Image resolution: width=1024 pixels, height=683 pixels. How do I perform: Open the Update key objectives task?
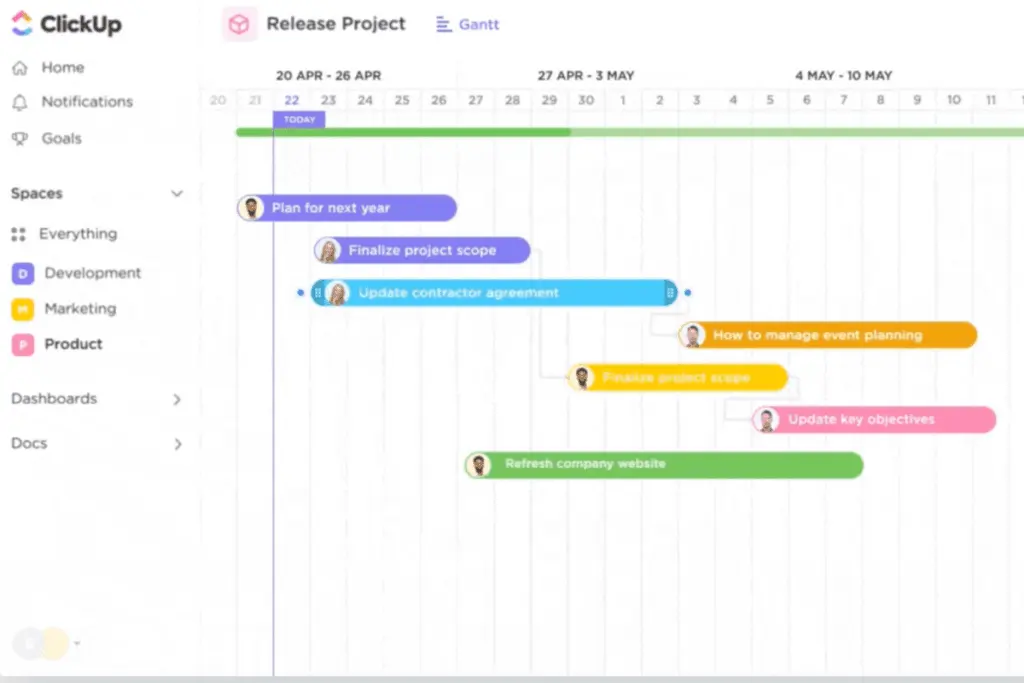874,420
